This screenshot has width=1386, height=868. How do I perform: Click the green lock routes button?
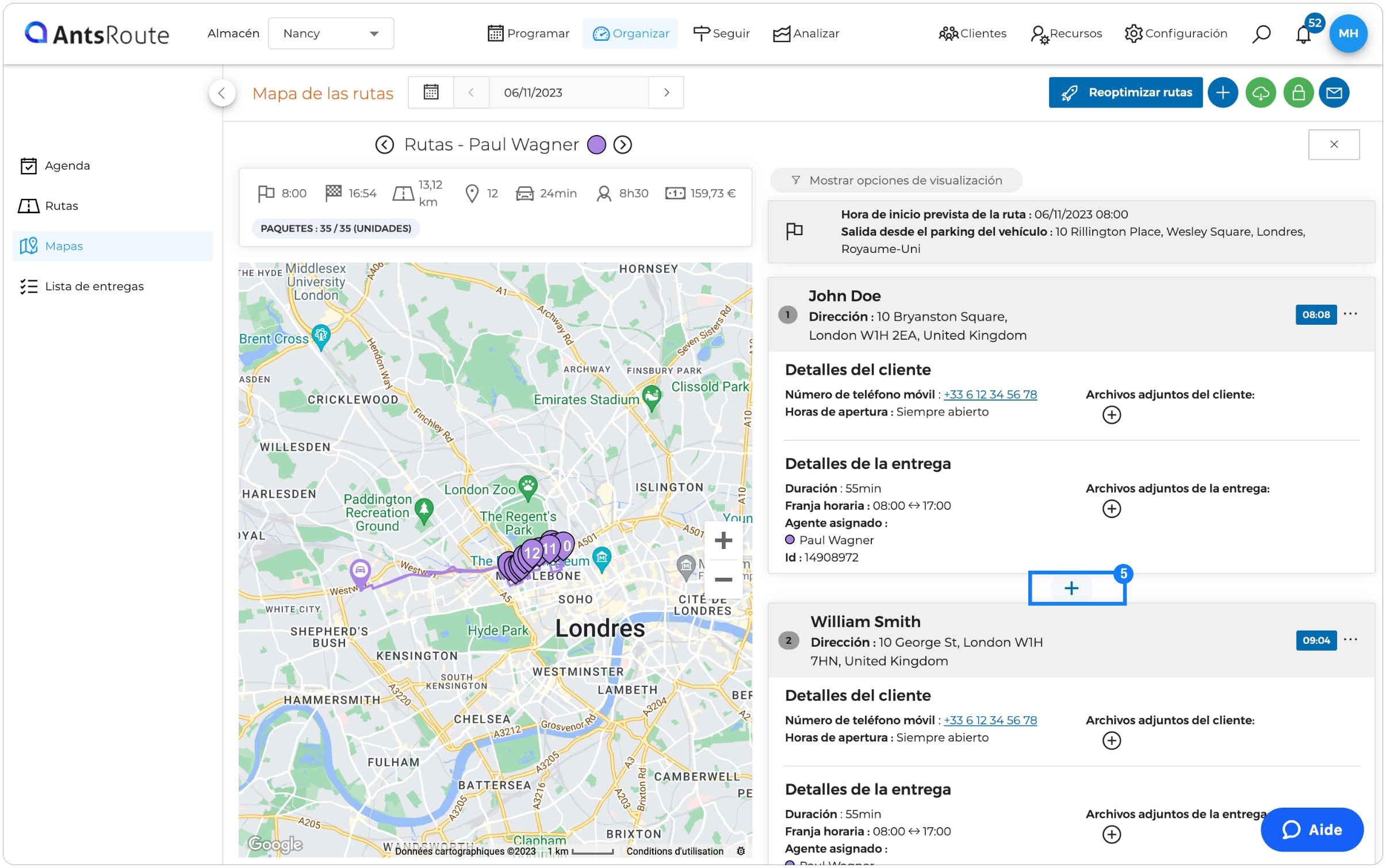pos(1298,93)
